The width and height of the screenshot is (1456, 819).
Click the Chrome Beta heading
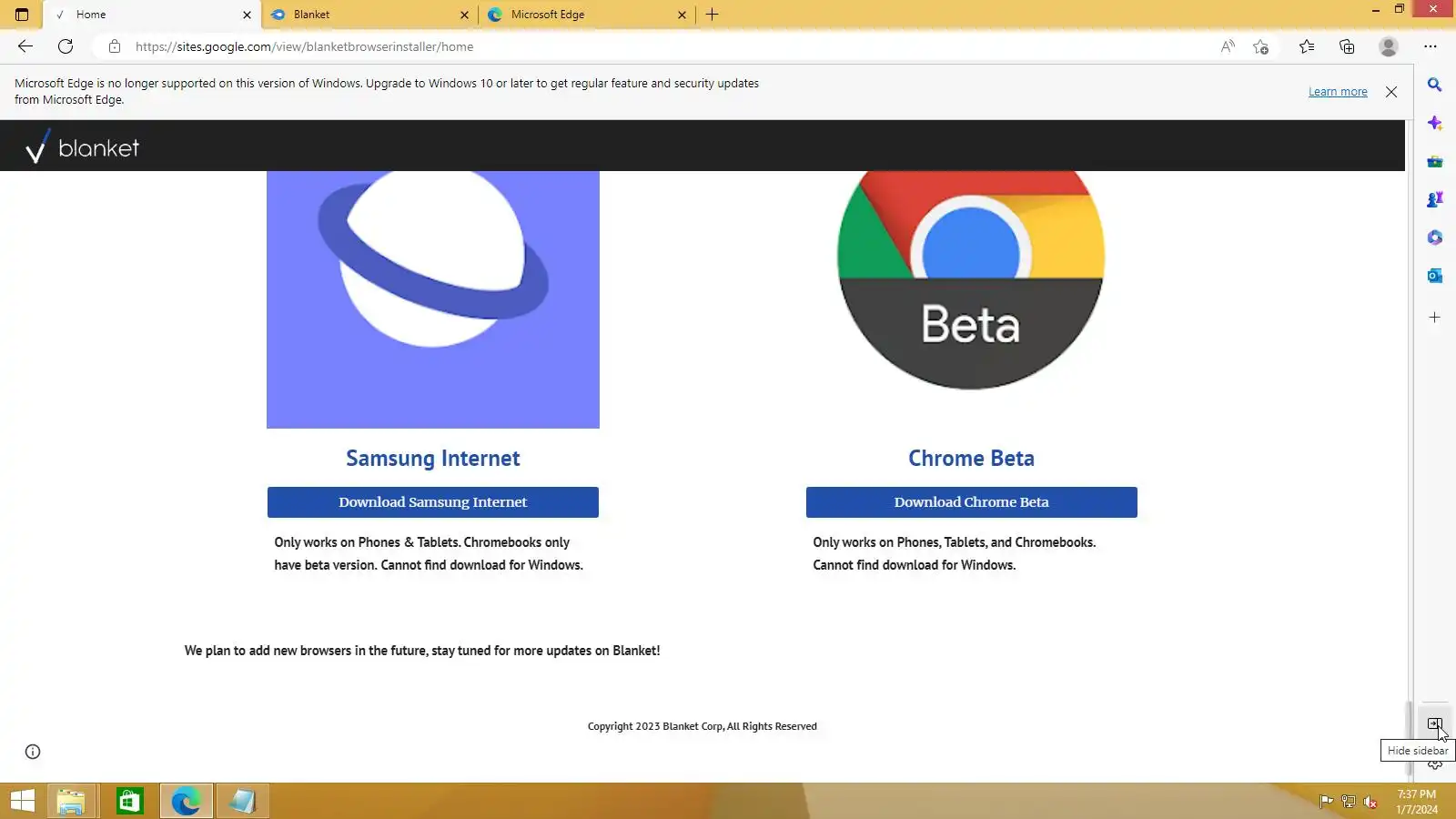coord(972,459)
